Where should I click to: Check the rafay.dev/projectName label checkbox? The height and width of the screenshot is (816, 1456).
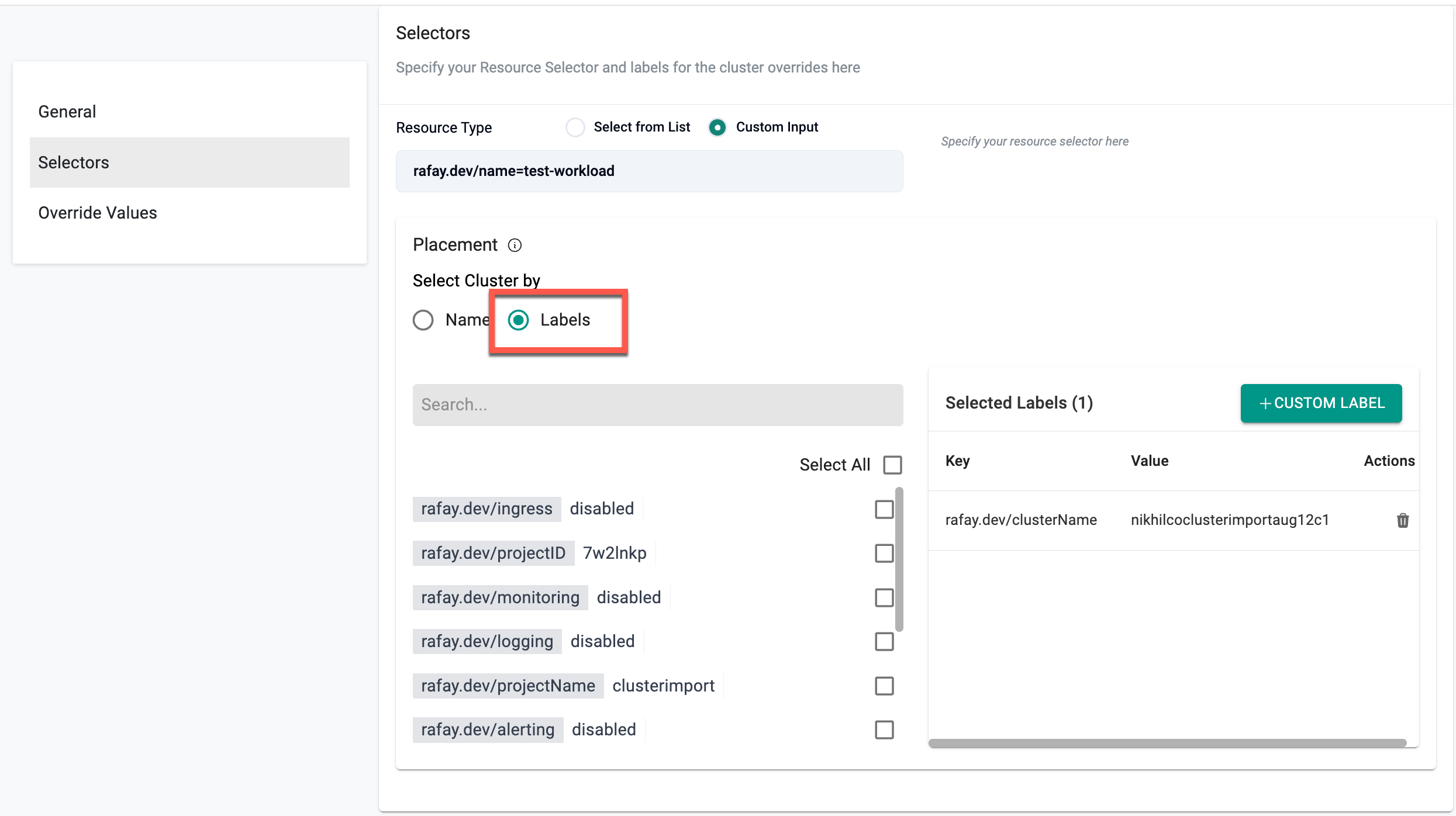(884, 686)
